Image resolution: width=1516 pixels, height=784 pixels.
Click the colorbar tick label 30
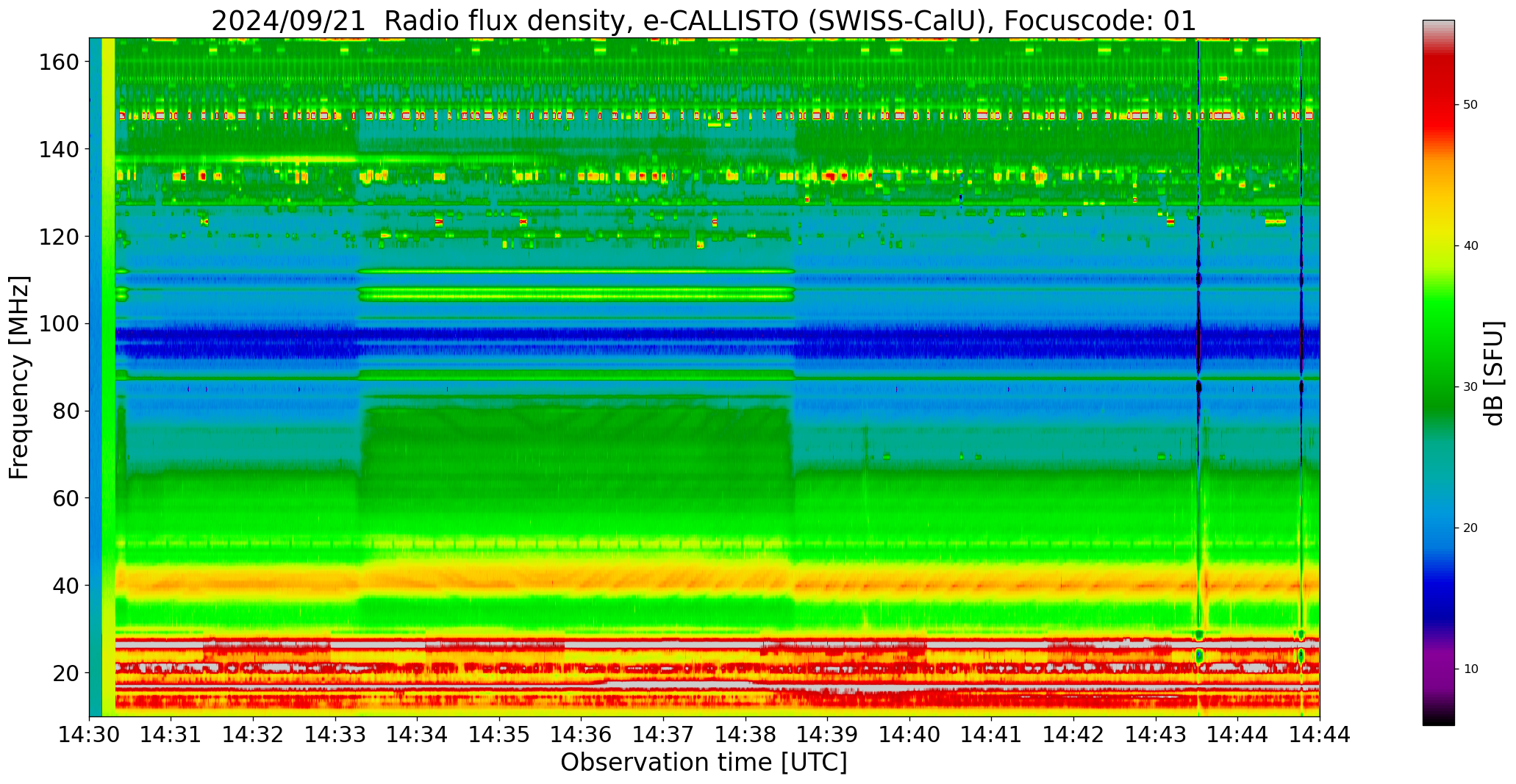(x=1470, y=387)
